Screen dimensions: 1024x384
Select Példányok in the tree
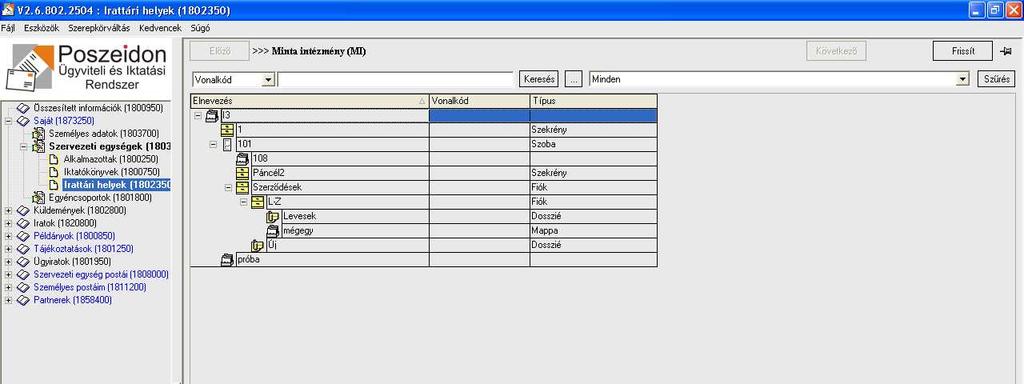pos(74,236)
